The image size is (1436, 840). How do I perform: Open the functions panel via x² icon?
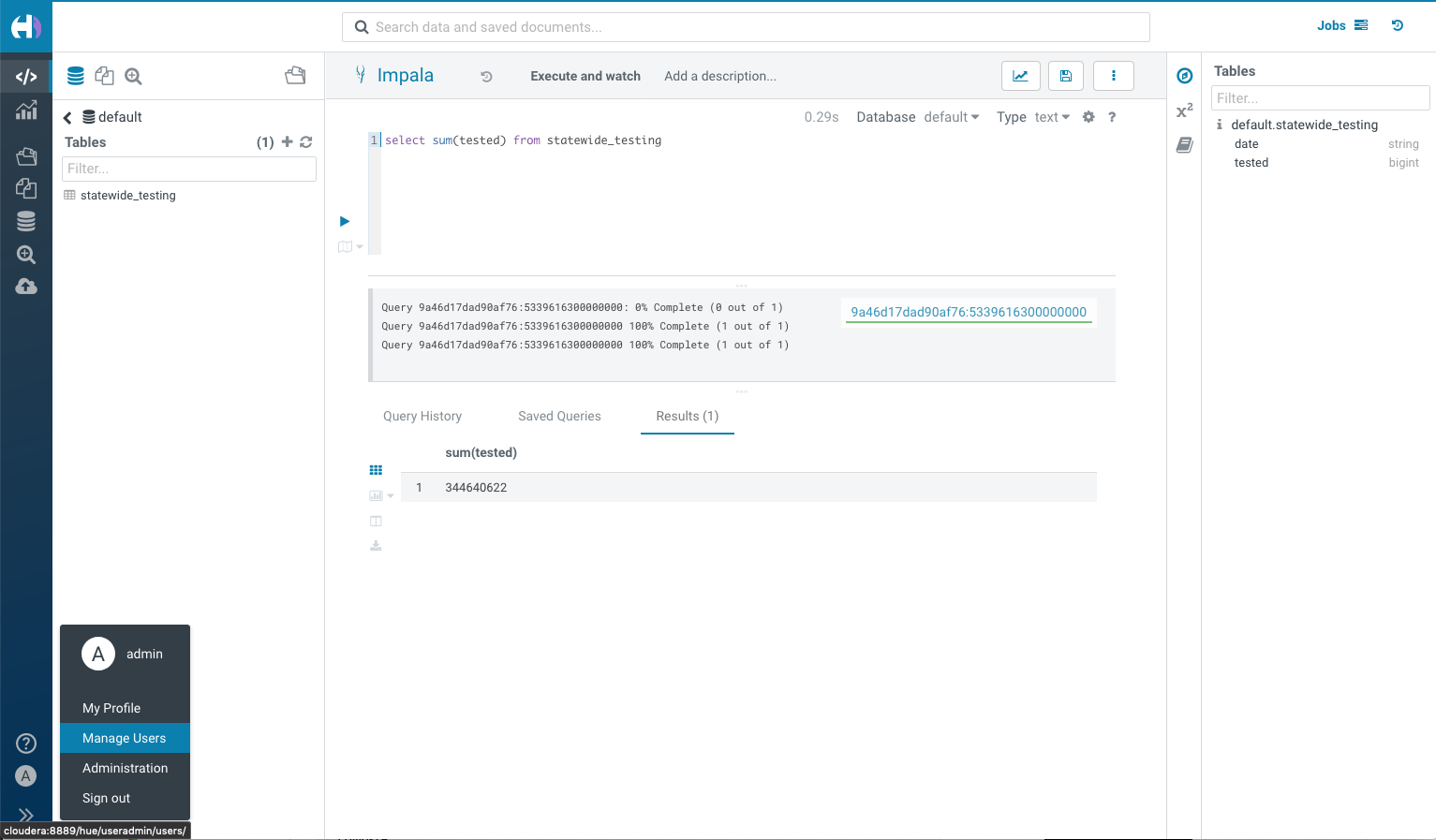pyautogui.click(x=1183, y=111)
